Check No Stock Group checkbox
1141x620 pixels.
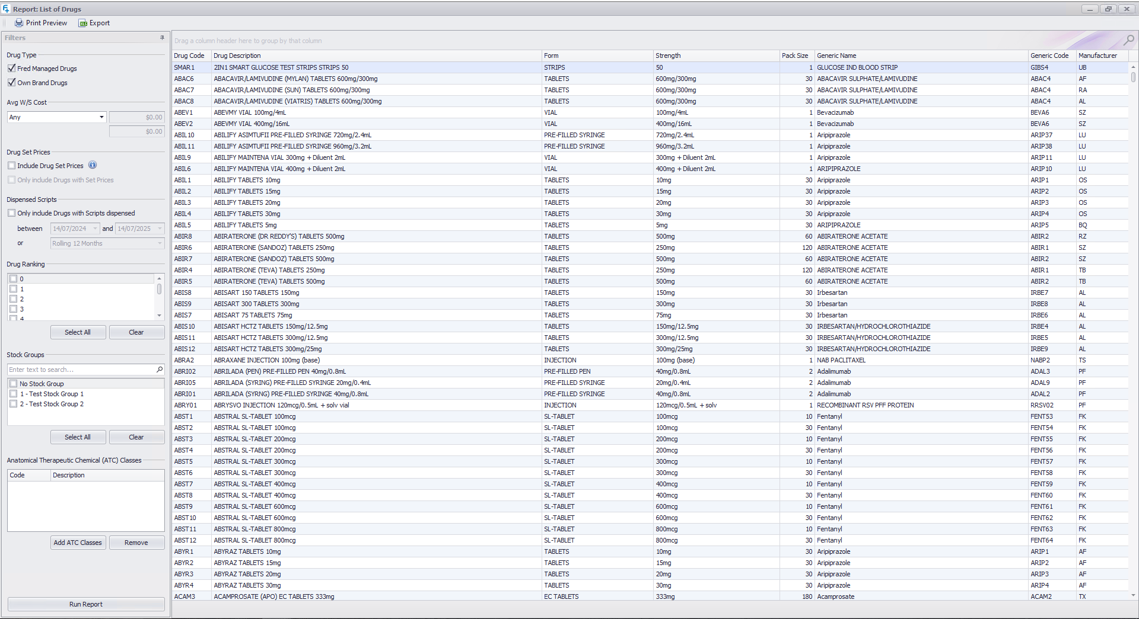(13, 383)
